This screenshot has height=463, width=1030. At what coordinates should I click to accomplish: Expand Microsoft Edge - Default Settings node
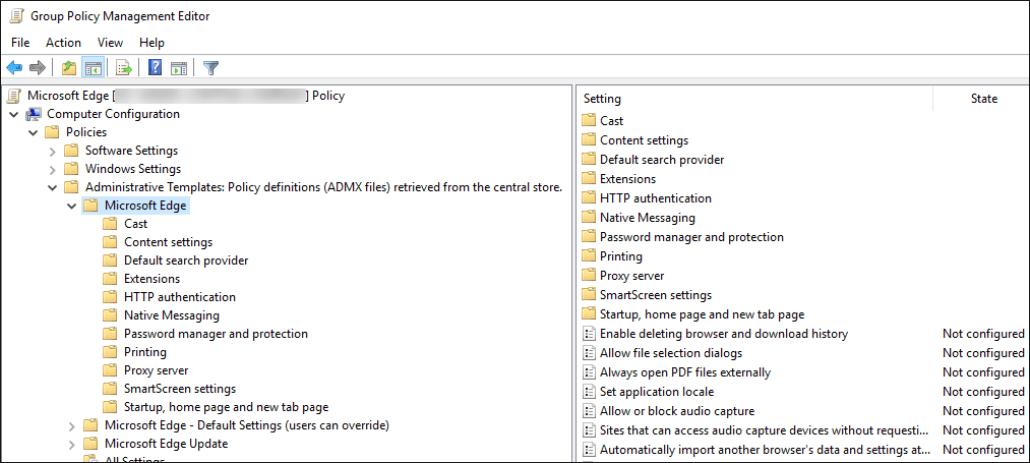[71, 426]
